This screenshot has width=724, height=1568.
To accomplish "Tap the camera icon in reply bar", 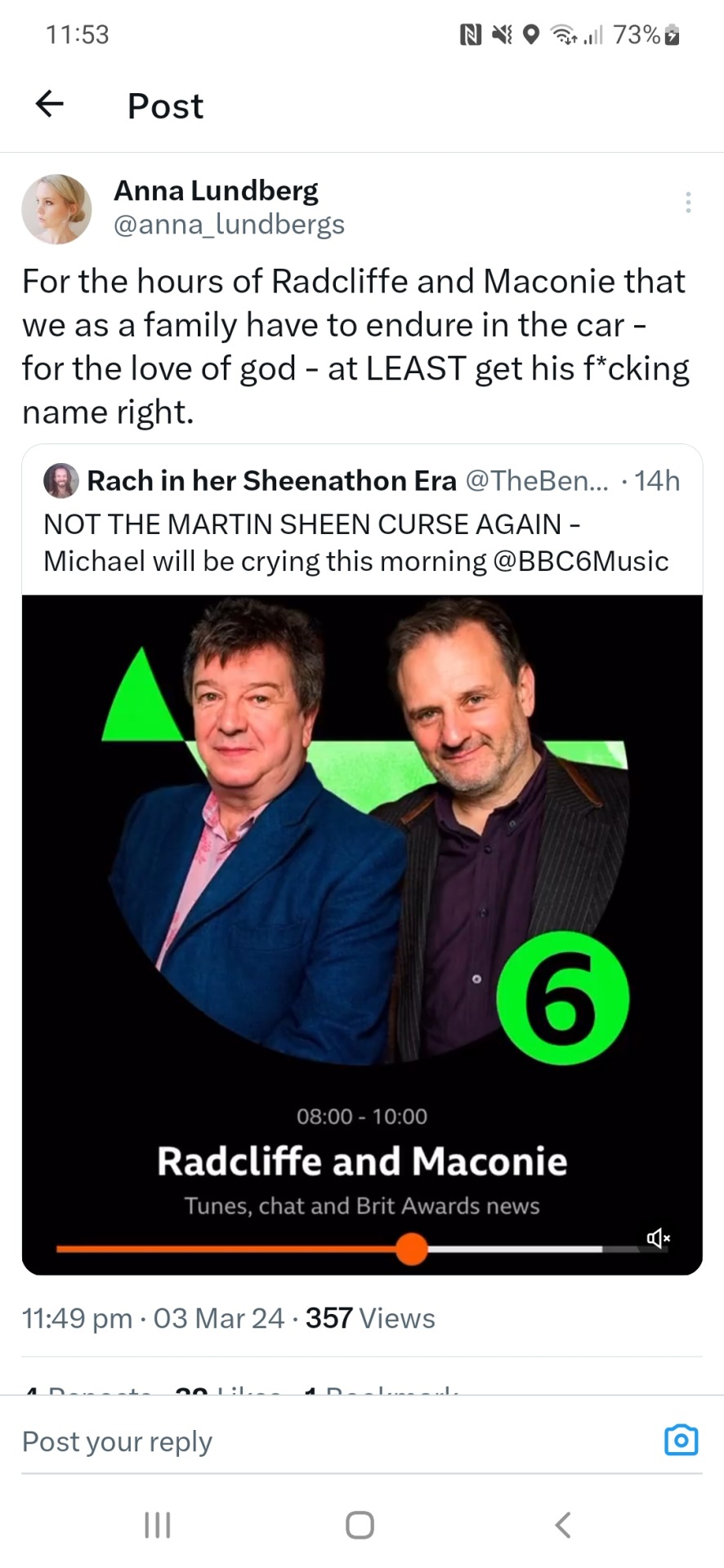I will tap(681, 1440).
